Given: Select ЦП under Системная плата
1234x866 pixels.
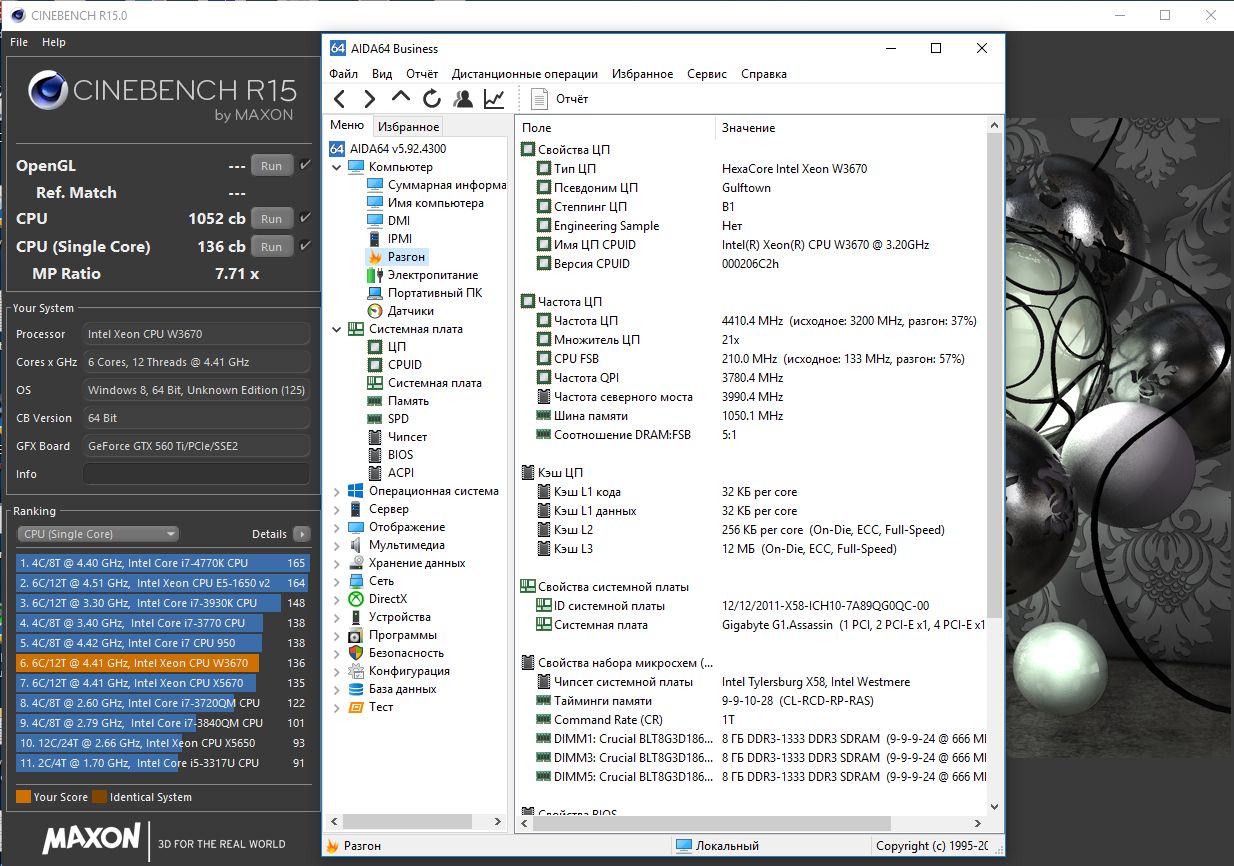Looking at the screenshot, I should coord(387,347).
